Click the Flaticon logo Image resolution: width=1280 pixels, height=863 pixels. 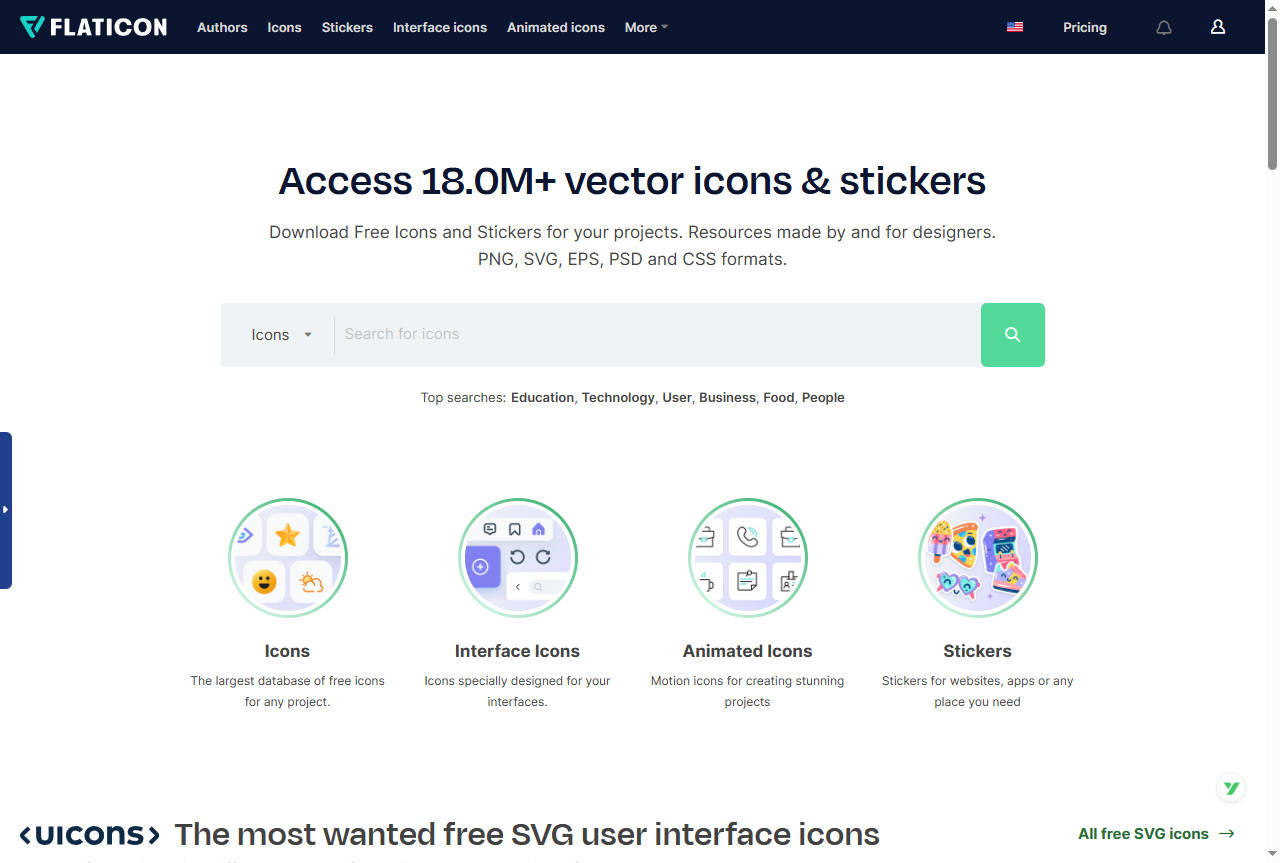(x=93, y=27)
